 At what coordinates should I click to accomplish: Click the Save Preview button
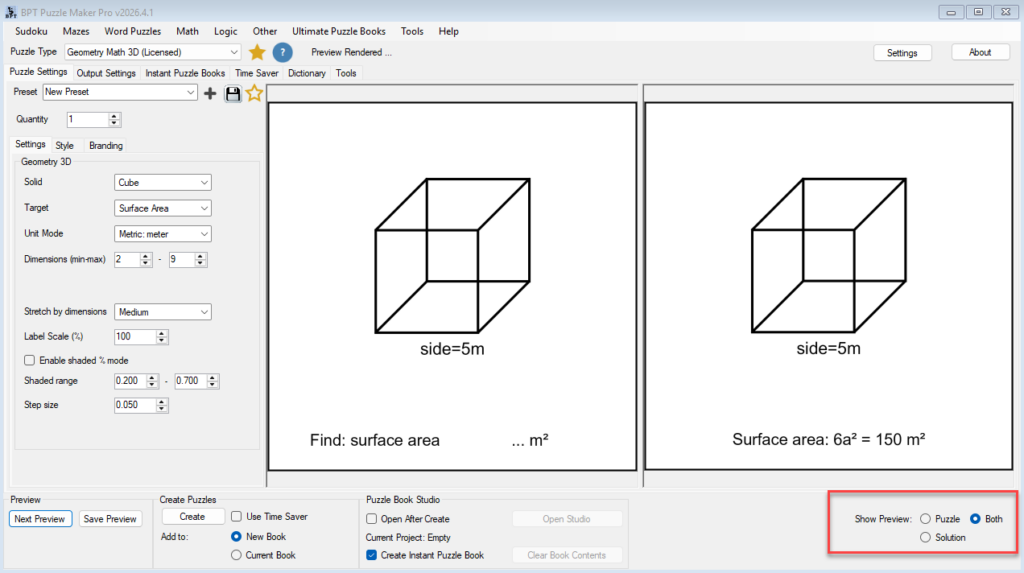(110, 519)
